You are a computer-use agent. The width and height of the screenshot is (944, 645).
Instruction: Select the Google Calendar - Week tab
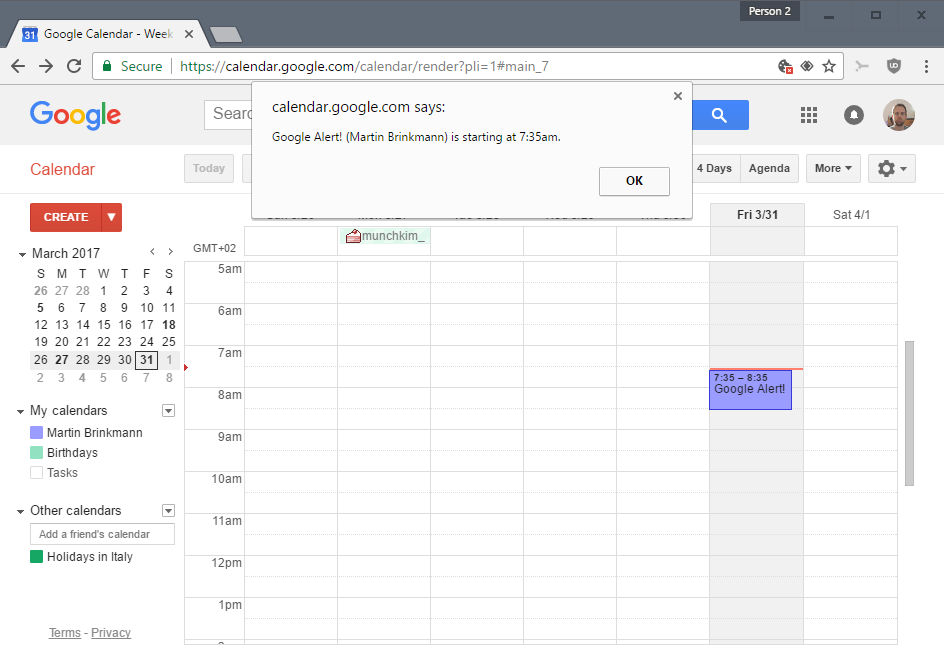point(108,34)
